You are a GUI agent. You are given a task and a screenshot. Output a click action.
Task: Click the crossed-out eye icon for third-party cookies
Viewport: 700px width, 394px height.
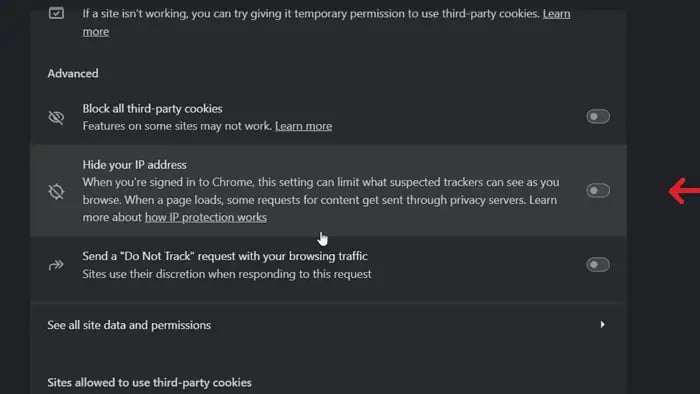pos(56,117)
